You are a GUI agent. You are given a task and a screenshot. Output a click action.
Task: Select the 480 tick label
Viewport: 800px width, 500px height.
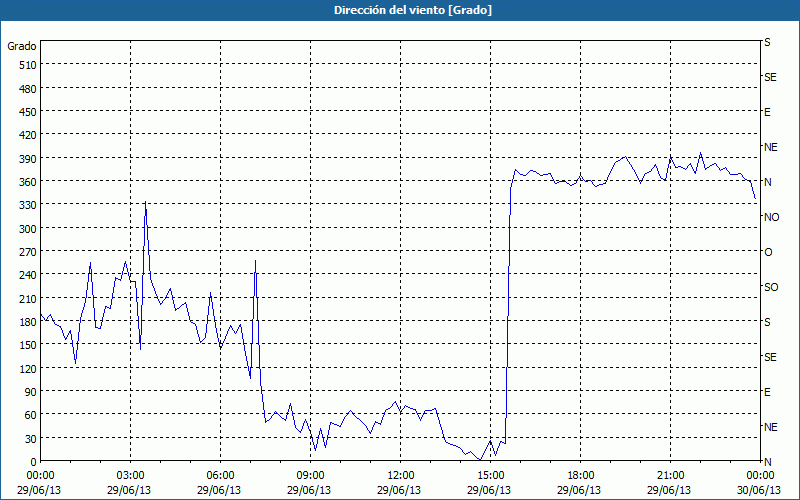tap(29, 89)
